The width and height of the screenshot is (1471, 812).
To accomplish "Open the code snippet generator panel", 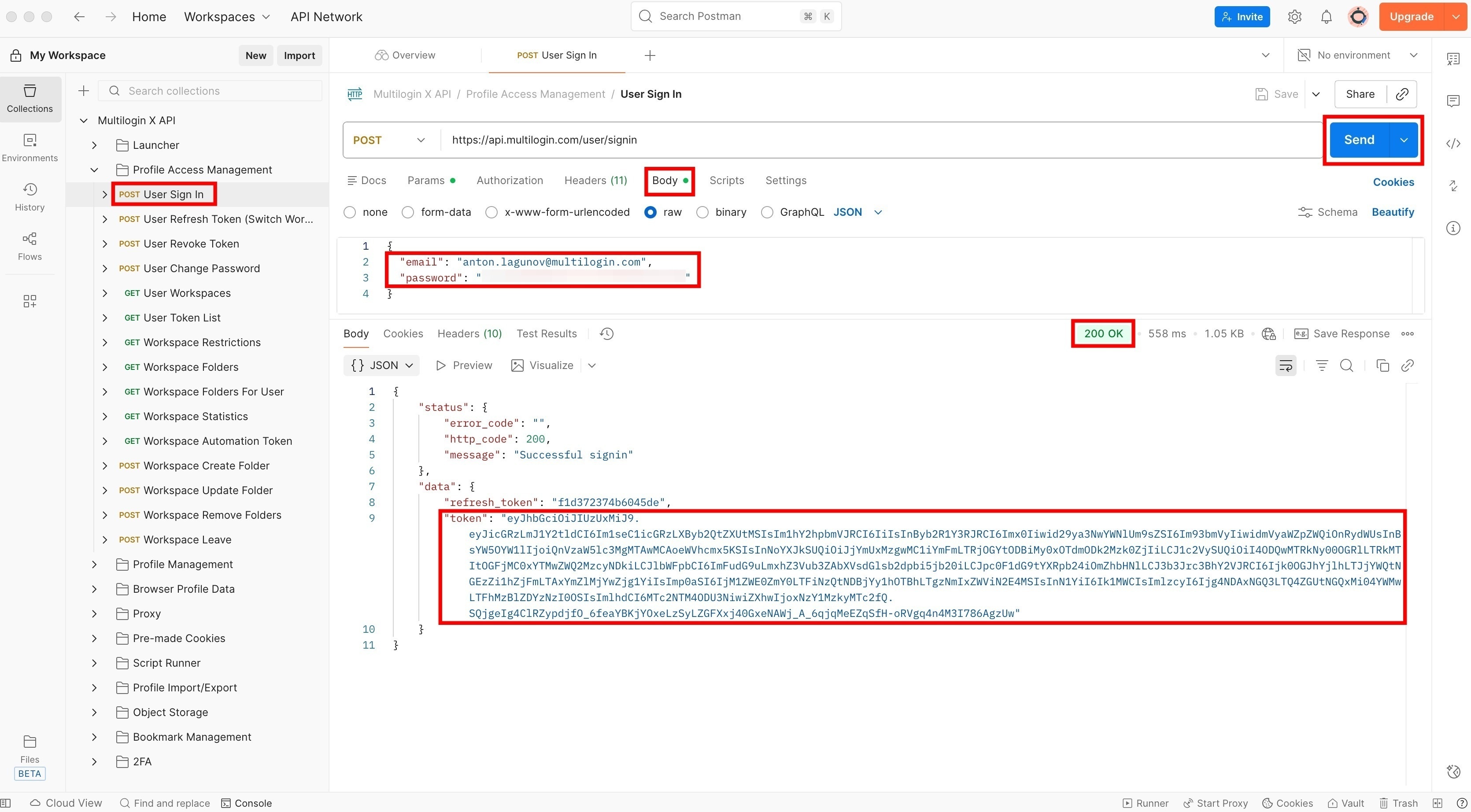I will click(x=1453, y=143).
